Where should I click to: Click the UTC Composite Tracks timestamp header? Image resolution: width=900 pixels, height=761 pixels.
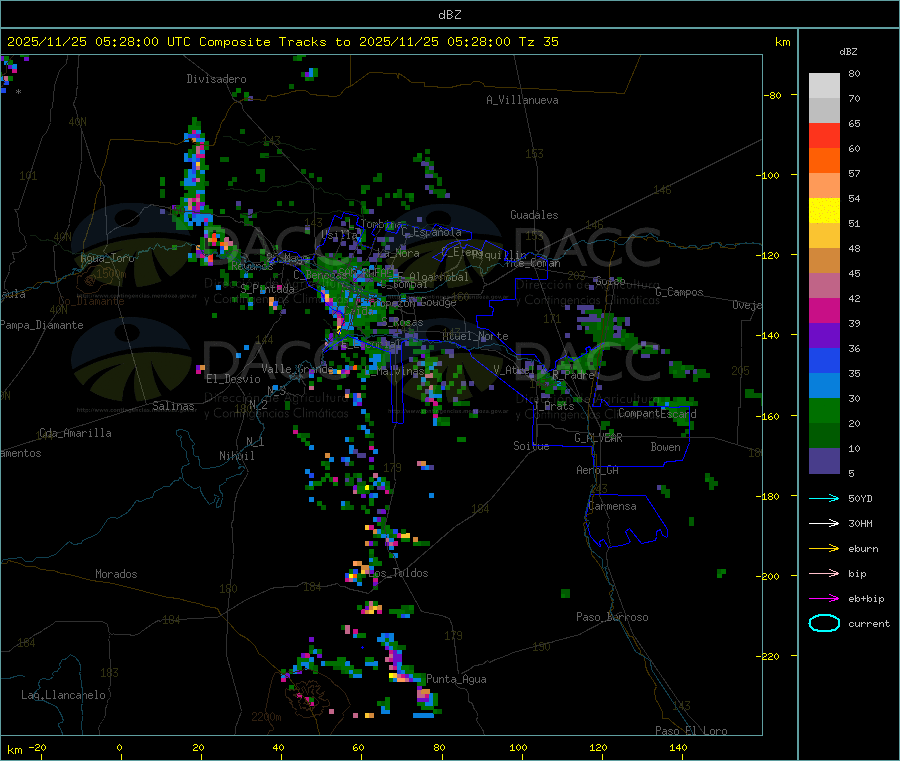(x=283, y=42)
